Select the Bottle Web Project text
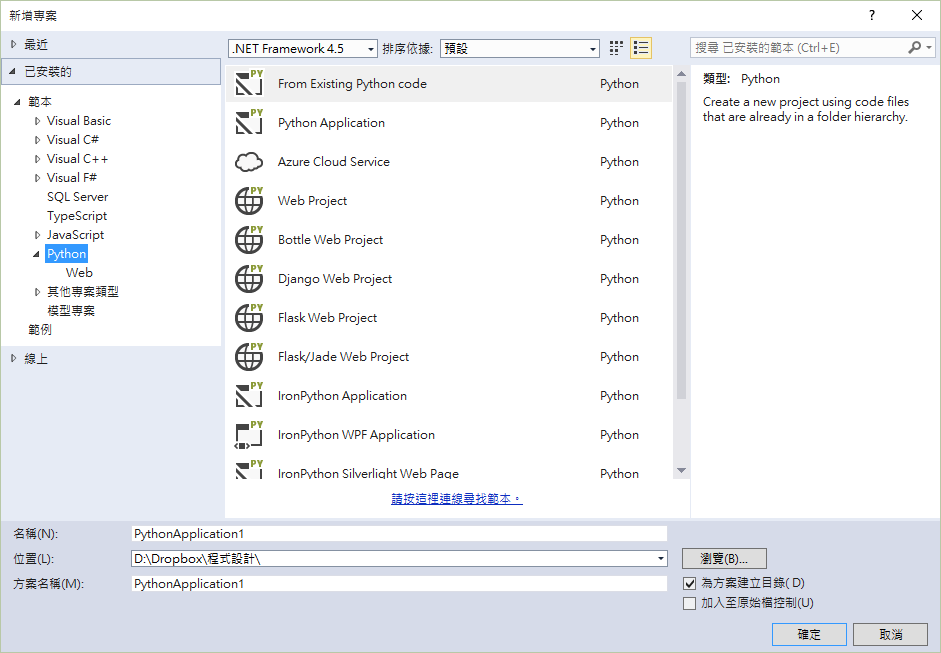941x653 pixels. (x=330, y=240)
